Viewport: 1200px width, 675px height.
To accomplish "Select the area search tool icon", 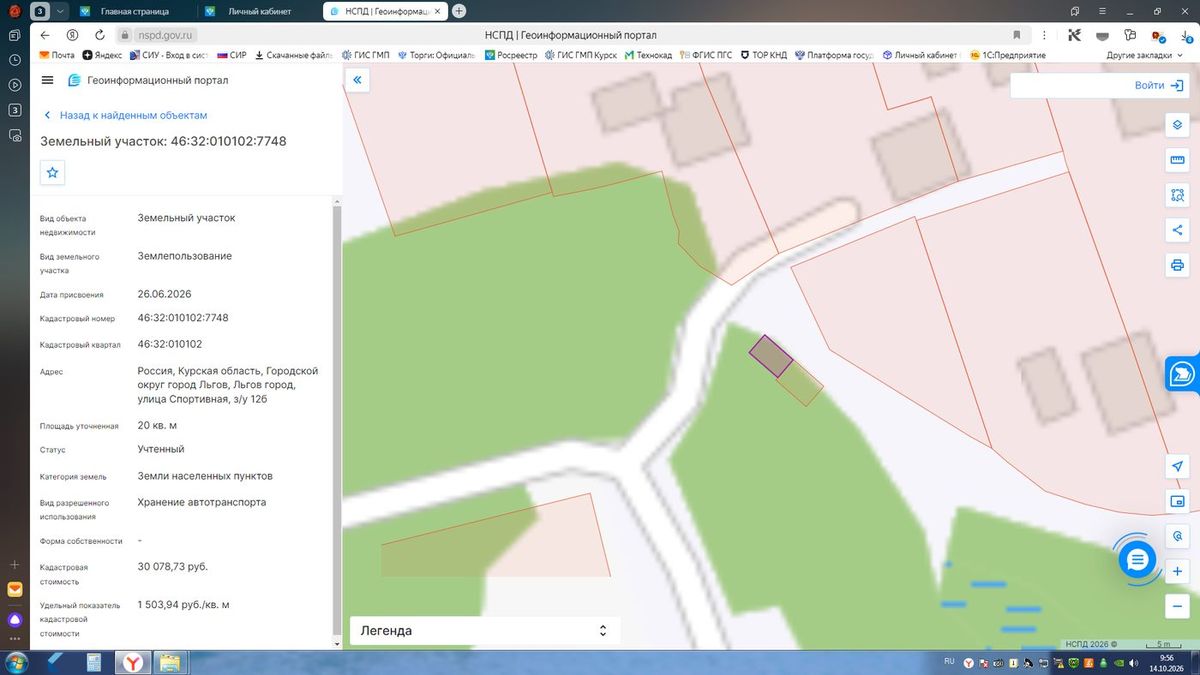I will tap(1177, 195).
